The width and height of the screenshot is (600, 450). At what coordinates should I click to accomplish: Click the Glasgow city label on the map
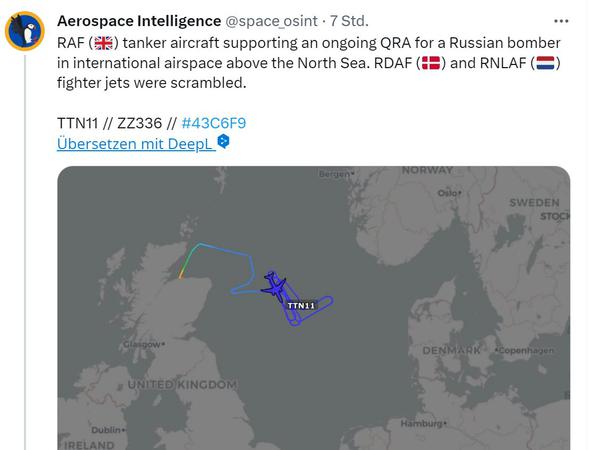(x=144, y=344)
